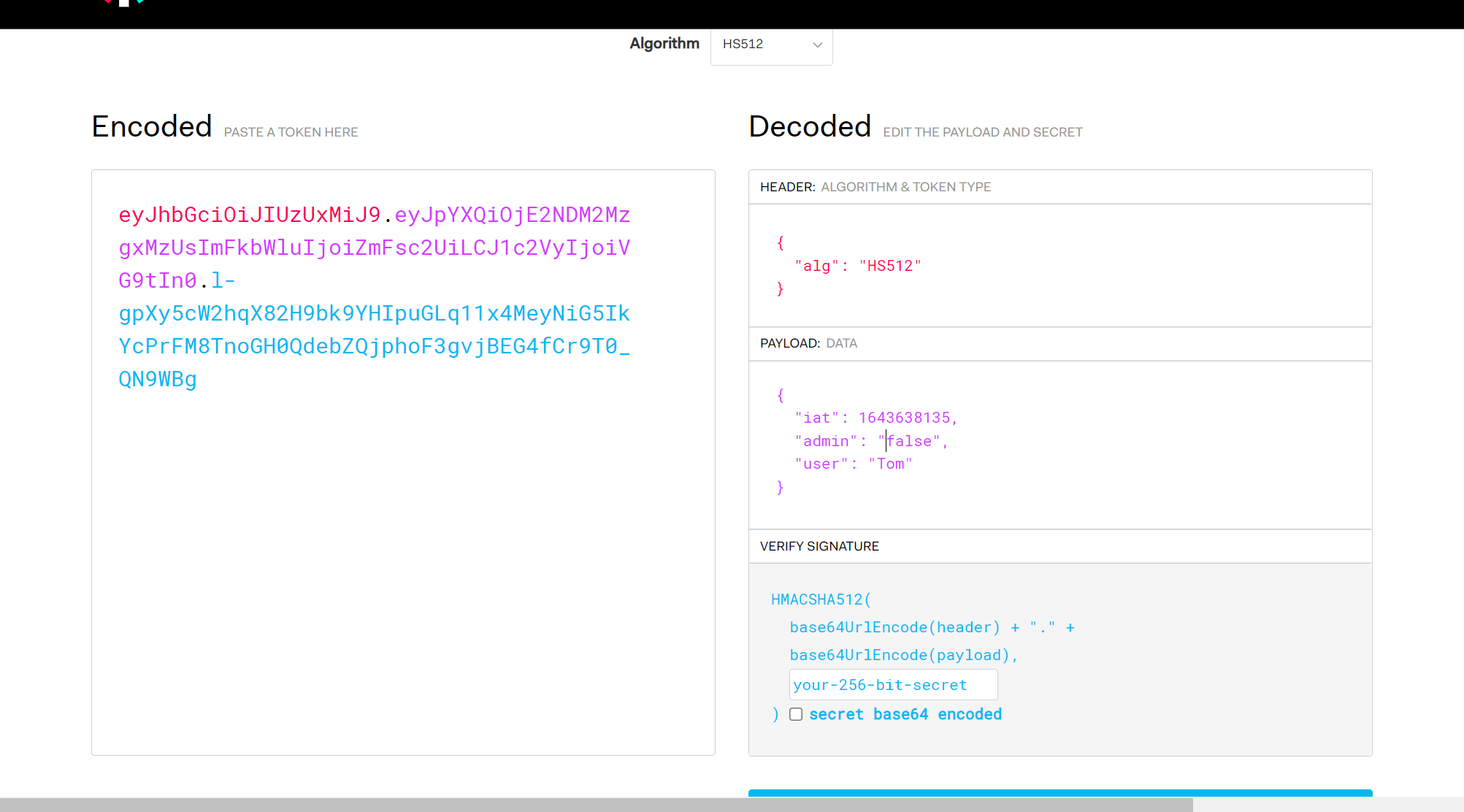This screenshot has height=812, width=1464.
Task: Click the Algorithm label
Action: [x=664, y=44]
